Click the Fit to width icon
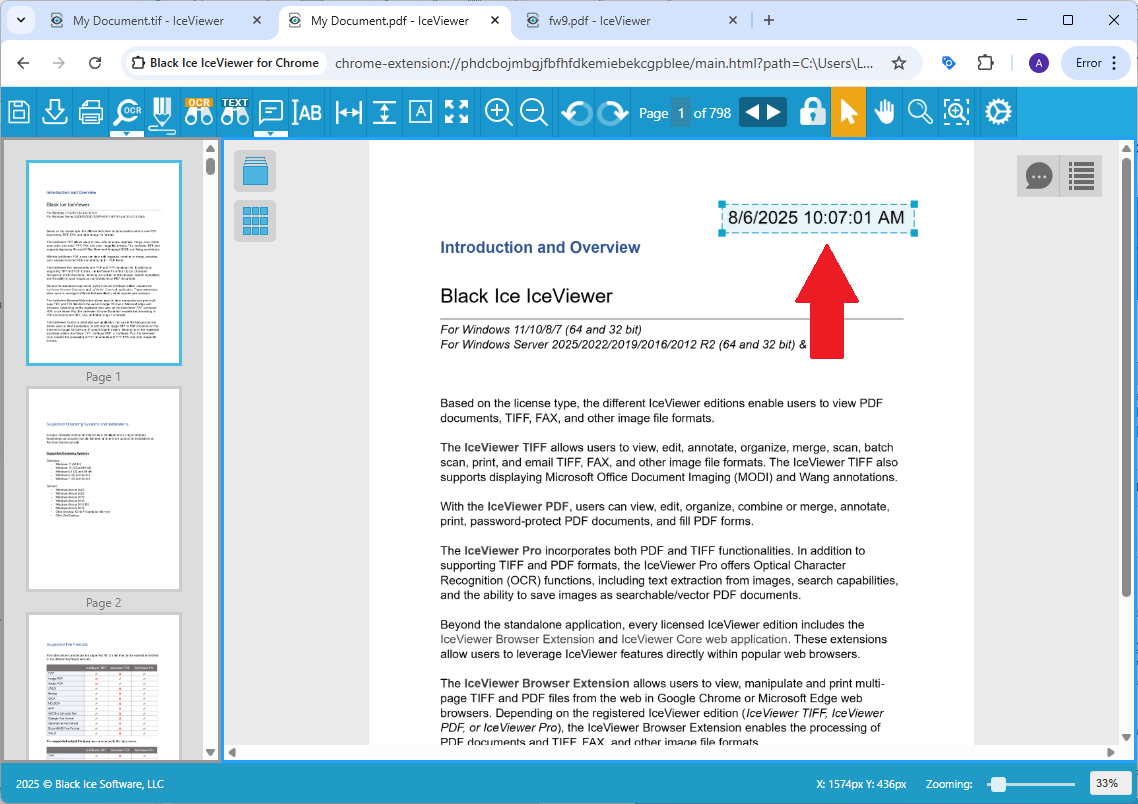 (349, 112)
